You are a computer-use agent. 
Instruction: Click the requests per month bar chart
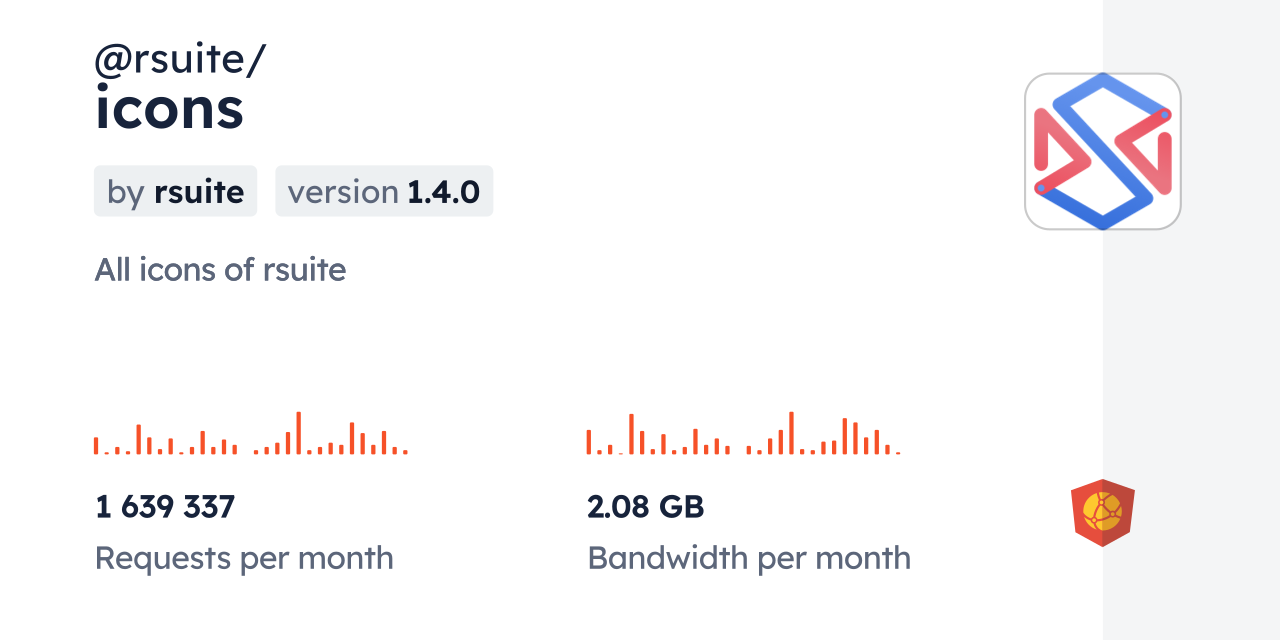coord(250,434)
